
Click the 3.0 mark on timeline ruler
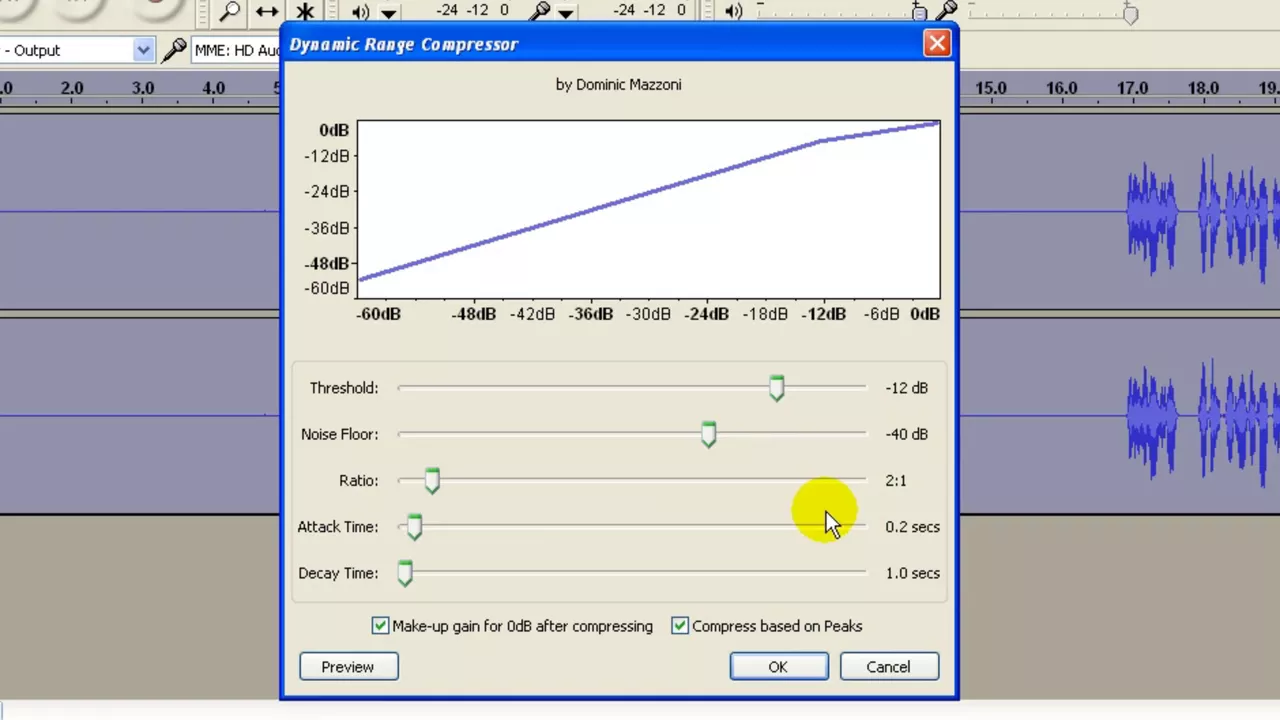pyautogui.click(x=143, y=88)
